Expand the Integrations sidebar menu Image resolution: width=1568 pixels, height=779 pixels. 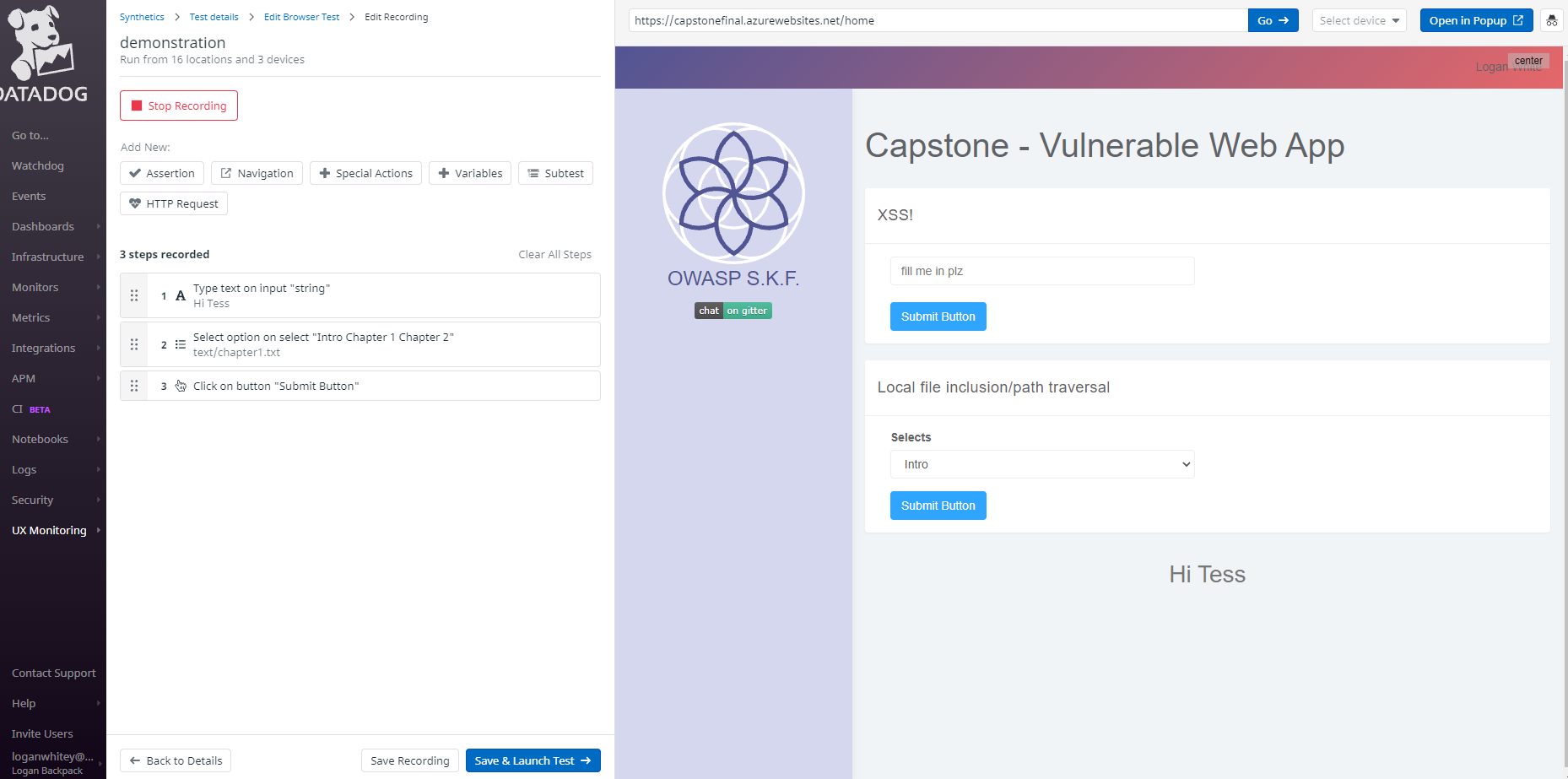click(52, 348)
